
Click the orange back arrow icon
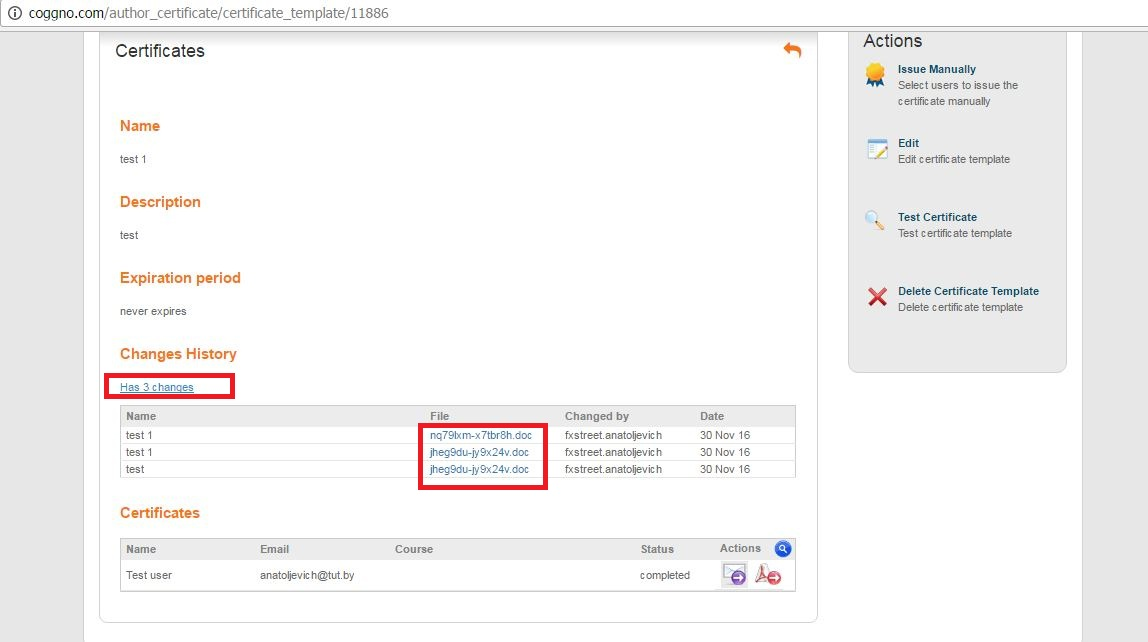pyautogui.click(x=792, y=50)
